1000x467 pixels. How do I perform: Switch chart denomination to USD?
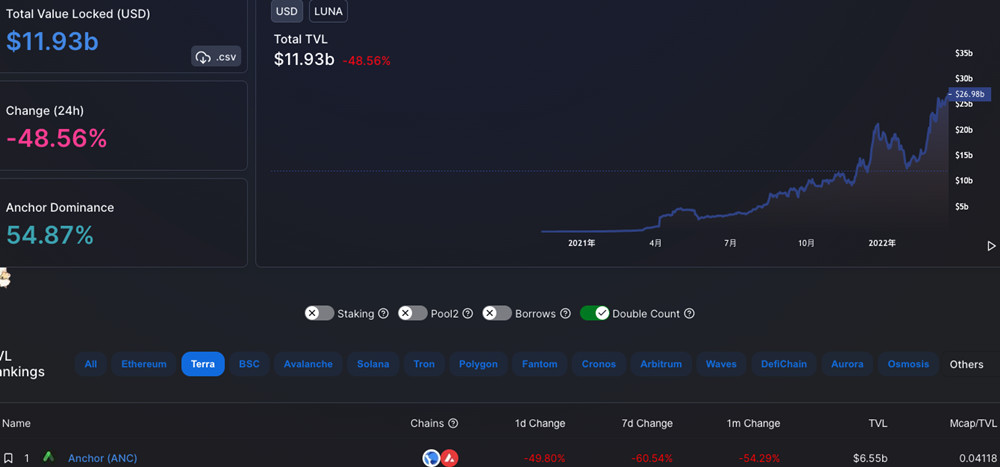[287, 11]
